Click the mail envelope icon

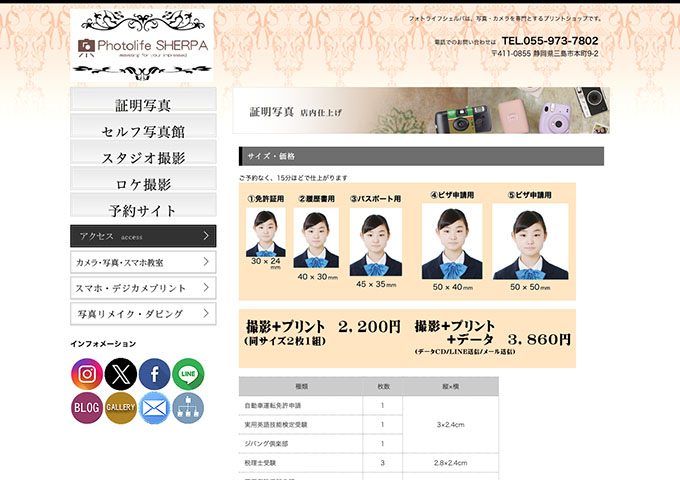[x=154, y=408]
